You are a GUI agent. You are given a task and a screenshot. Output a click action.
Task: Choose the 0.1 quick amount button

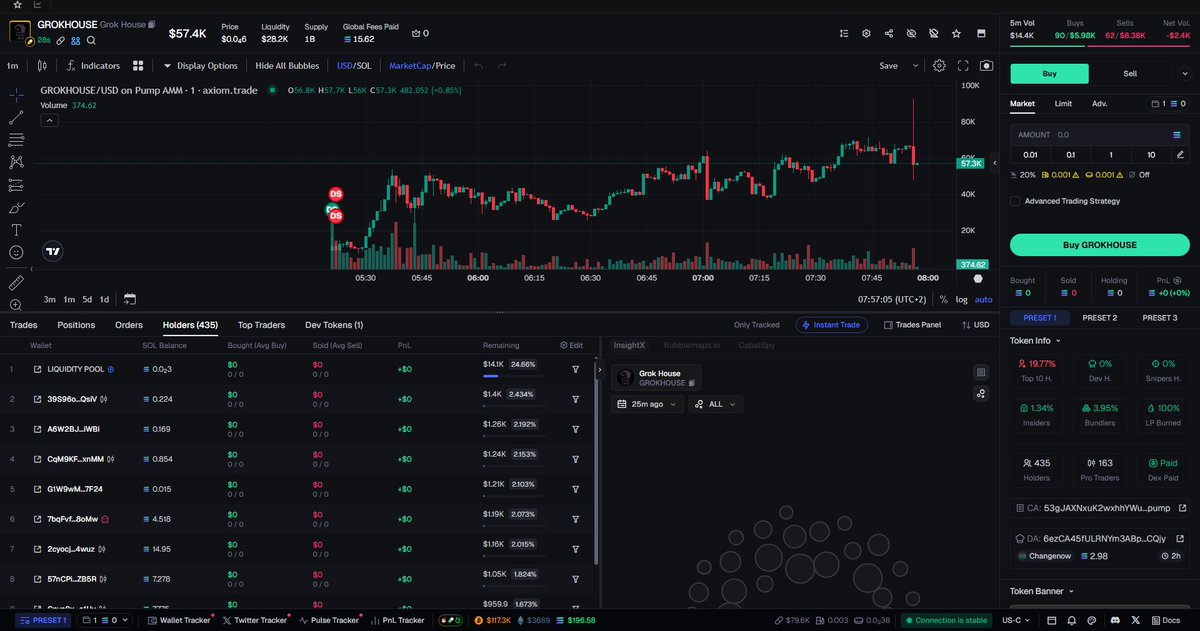1070,154
